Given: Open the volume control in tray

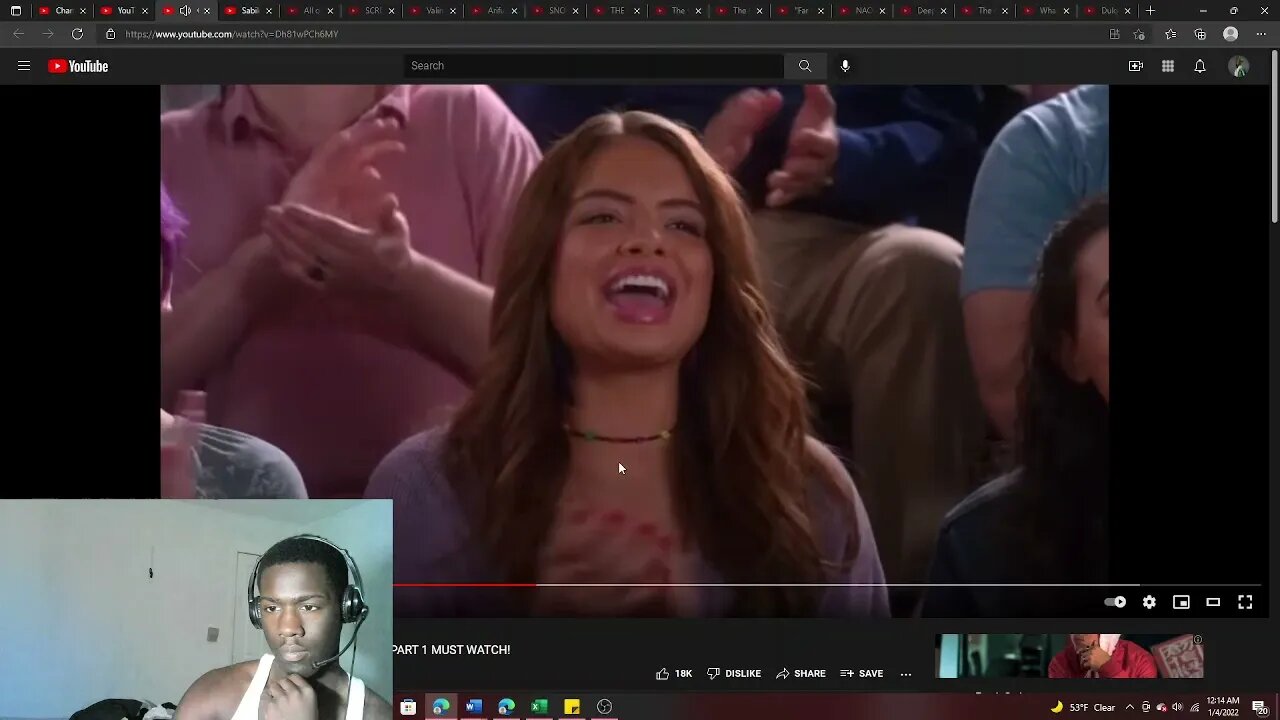Looking at the screenshot, I should point(1177,707).
